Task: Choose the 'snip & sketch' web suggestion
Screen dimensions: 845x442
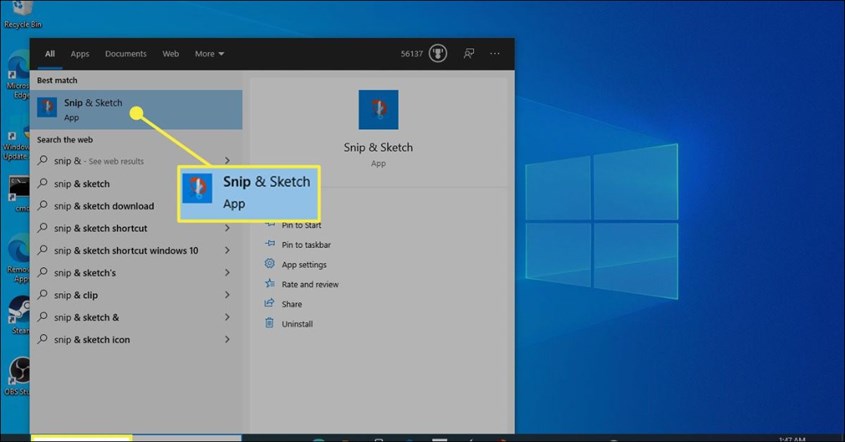Action: (81, 184)
